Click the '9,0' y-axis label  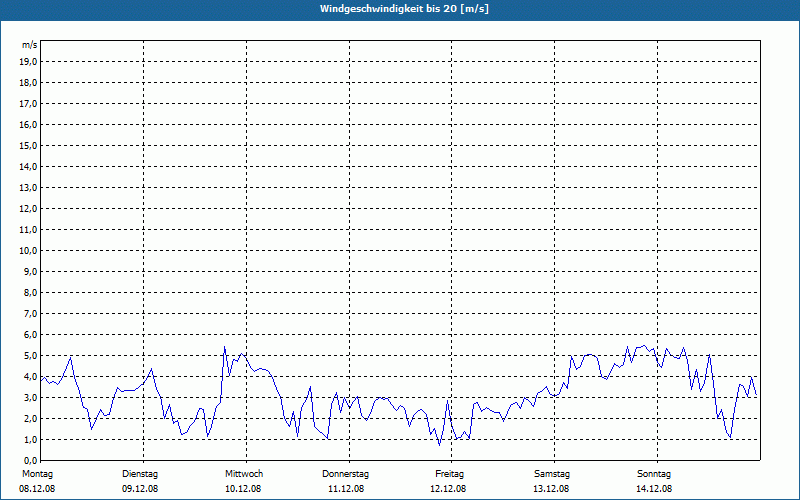point(30,271)
